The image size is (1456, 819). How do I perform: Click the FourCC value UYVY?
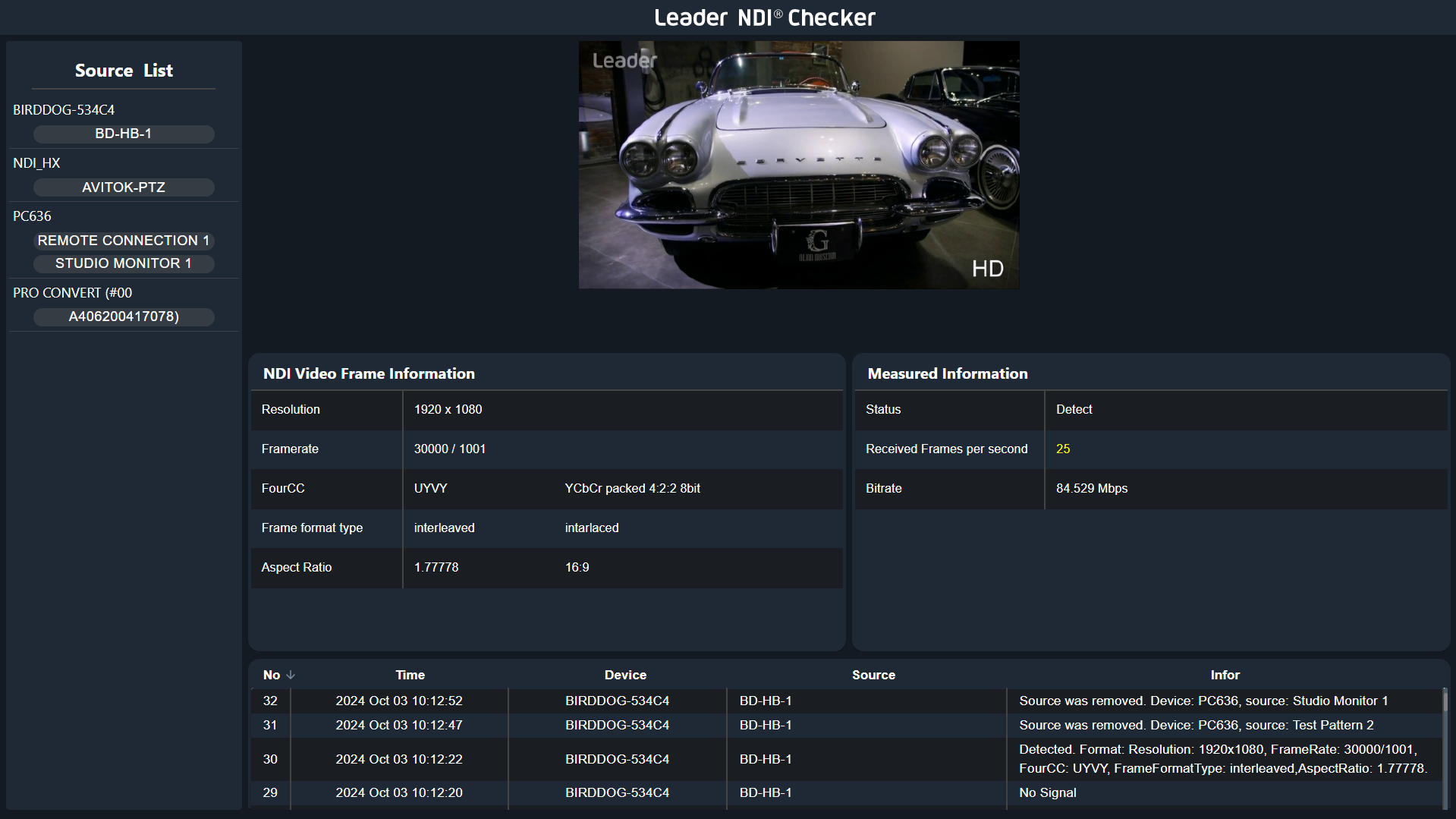pos(430,488)
